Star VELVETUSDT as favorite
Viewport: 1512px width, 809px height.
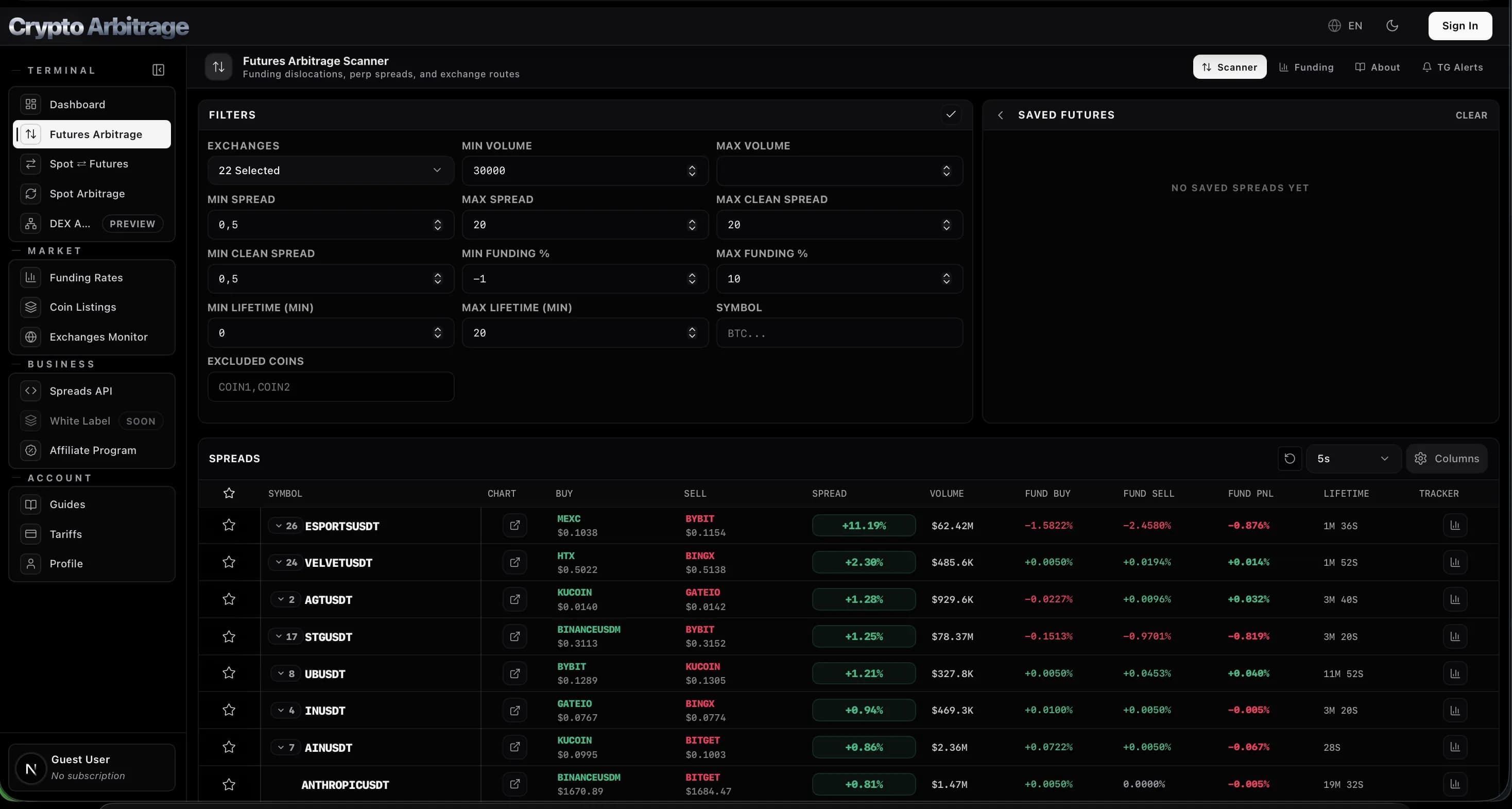(x=229, y=562)
